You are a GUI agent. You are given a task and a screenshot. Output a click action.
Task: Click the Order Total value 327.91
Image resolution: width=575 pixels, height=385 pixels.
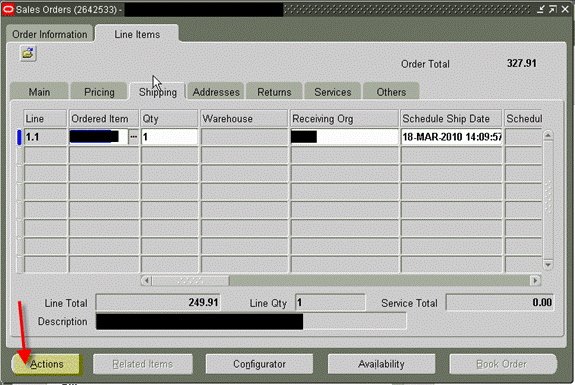pos(521,63)
